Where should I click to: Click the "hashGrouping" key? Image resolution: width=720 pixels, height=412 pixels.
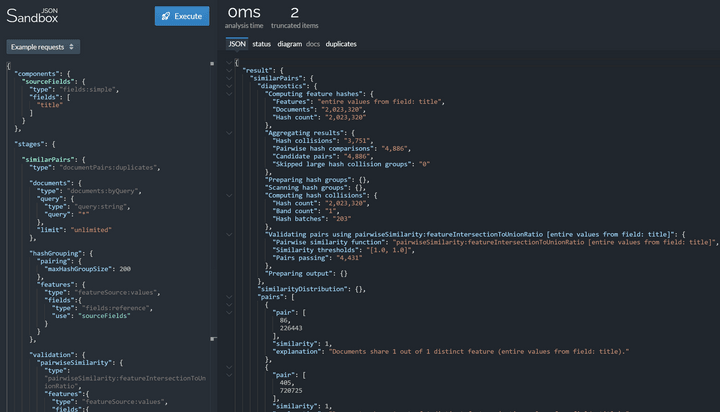[55, 254]
